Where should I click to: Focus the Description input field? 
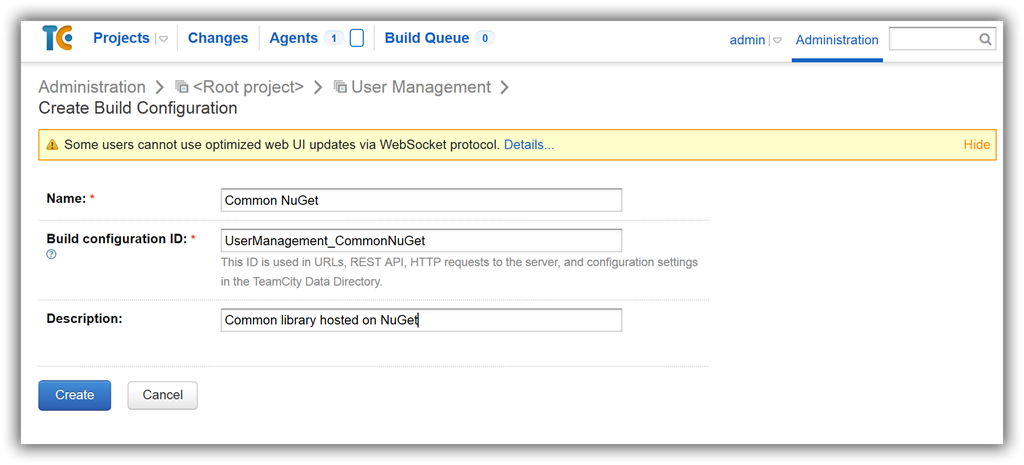pos(421,320)
